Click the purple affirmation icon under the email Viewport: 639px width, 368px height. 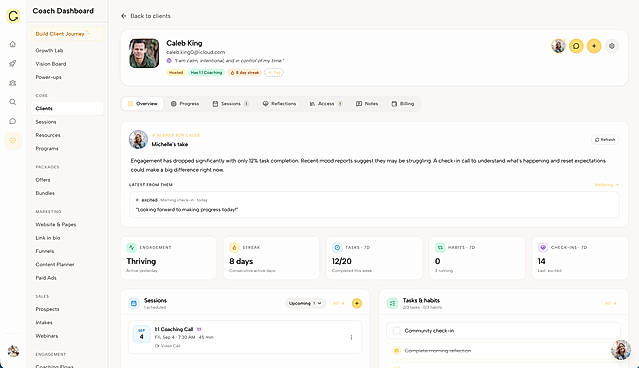pyautogui.click(x=169, y=61)
